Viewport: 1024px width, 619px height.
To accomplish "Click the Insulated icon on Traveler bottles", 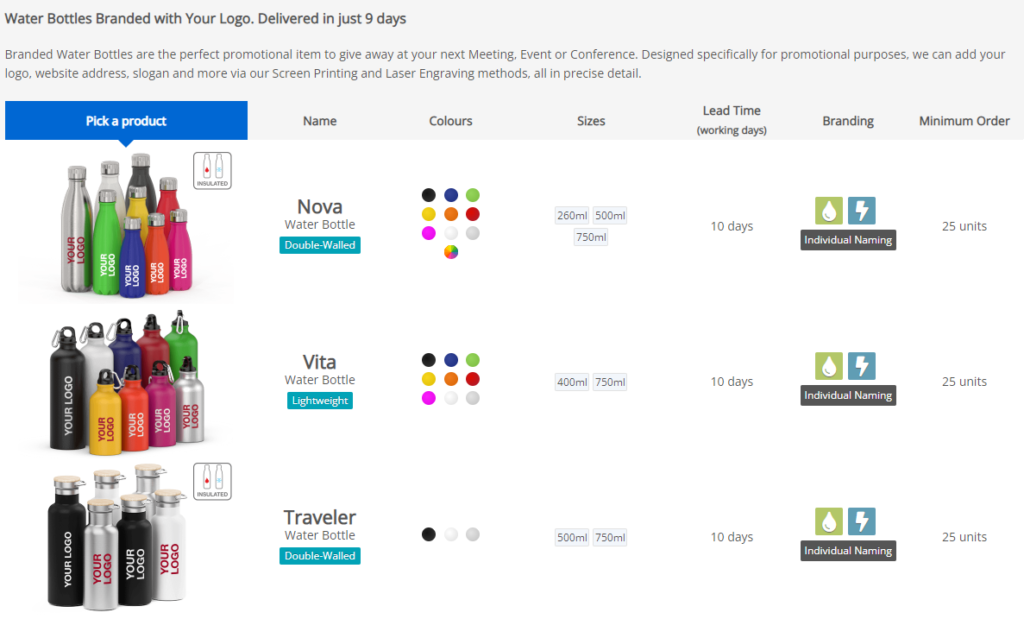I will click(212, 481).
